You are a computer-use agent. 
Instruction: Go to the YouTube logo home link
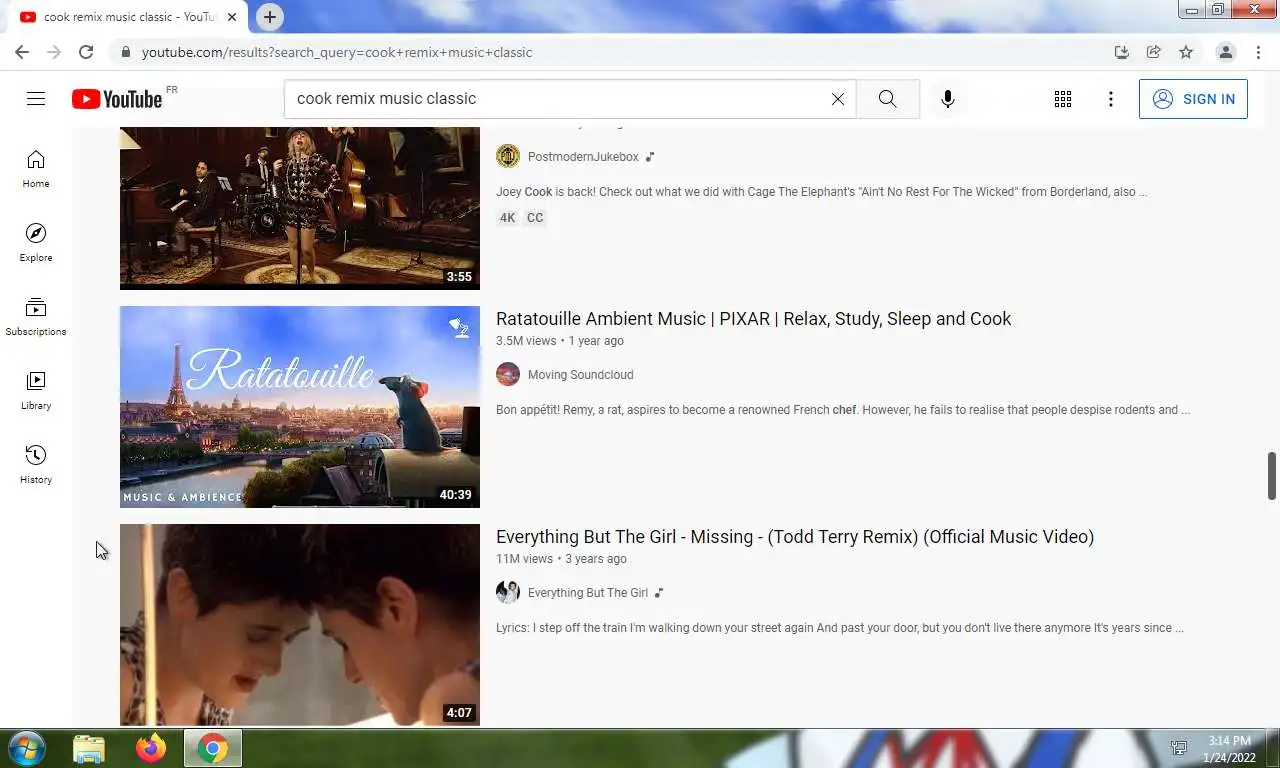pyautogui.click(x=117, y=98)
